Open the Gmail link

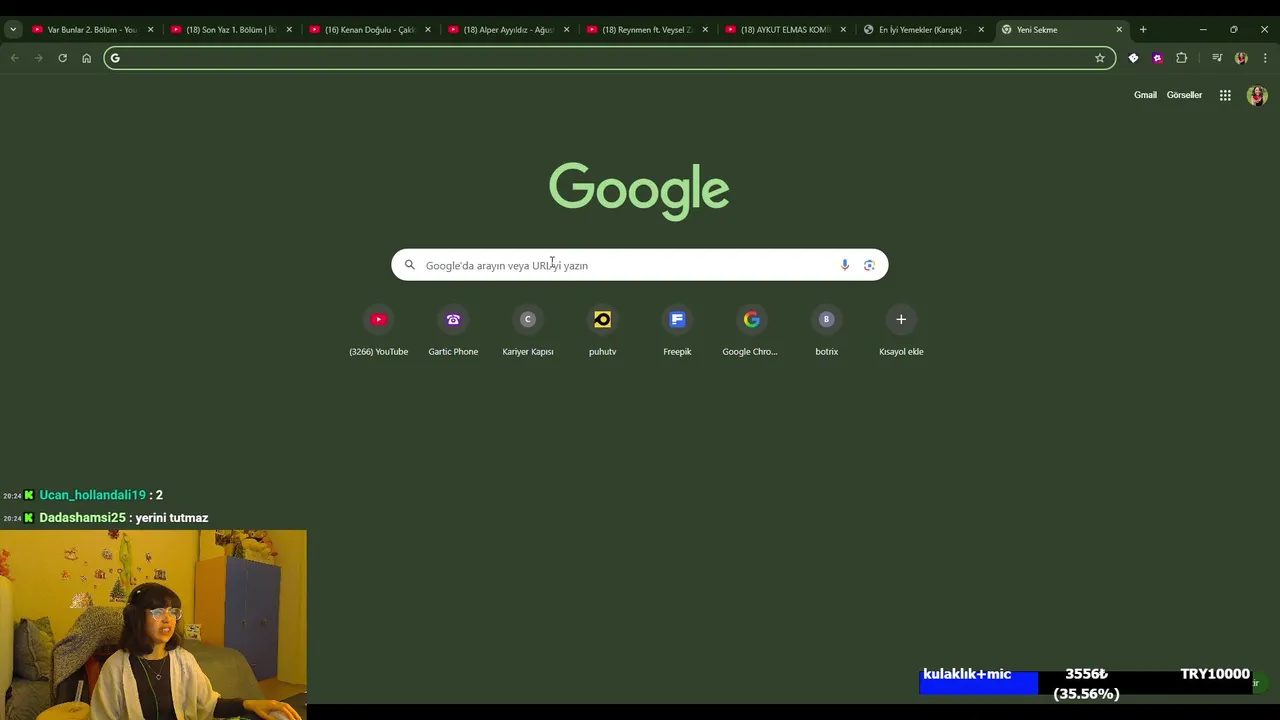1145,95
